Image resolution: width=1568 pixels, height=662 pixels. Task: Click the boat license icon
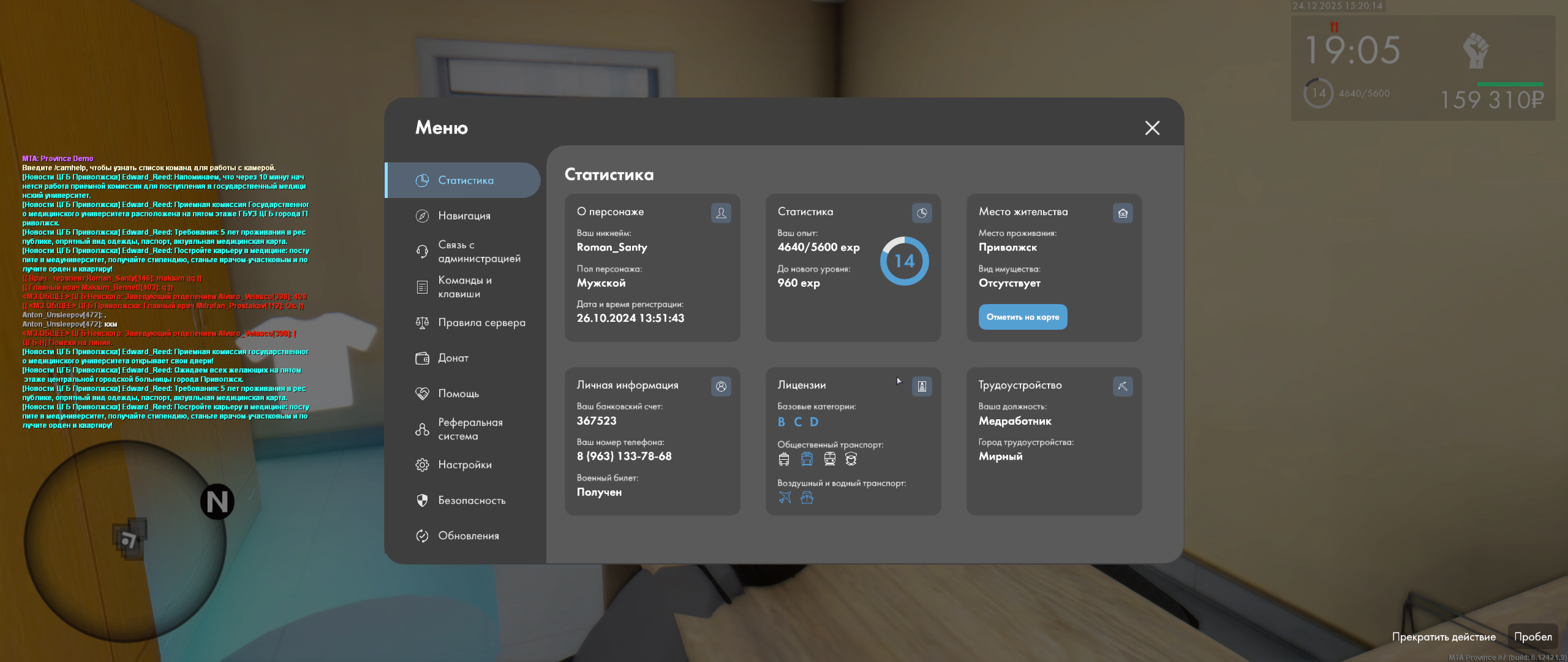coord(807,498)
